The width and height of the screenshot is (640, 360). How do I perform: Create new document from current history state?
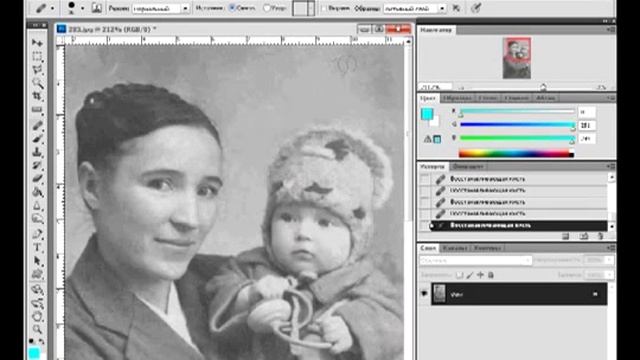[565, 236]
